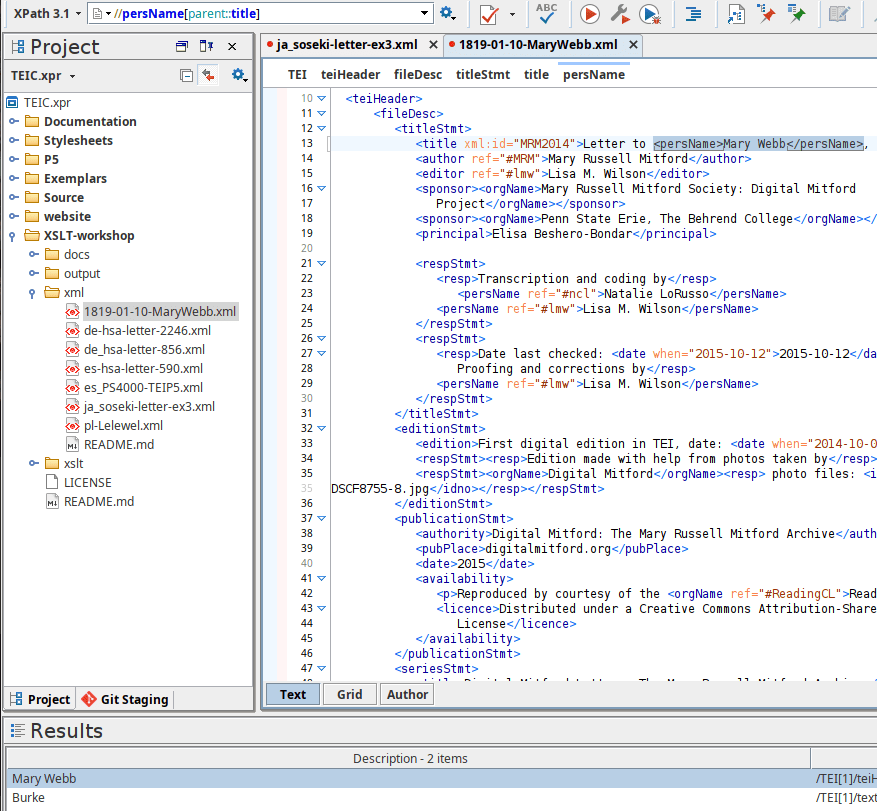
Task: Expand the xslt subfolder
Action: point(34,464)
